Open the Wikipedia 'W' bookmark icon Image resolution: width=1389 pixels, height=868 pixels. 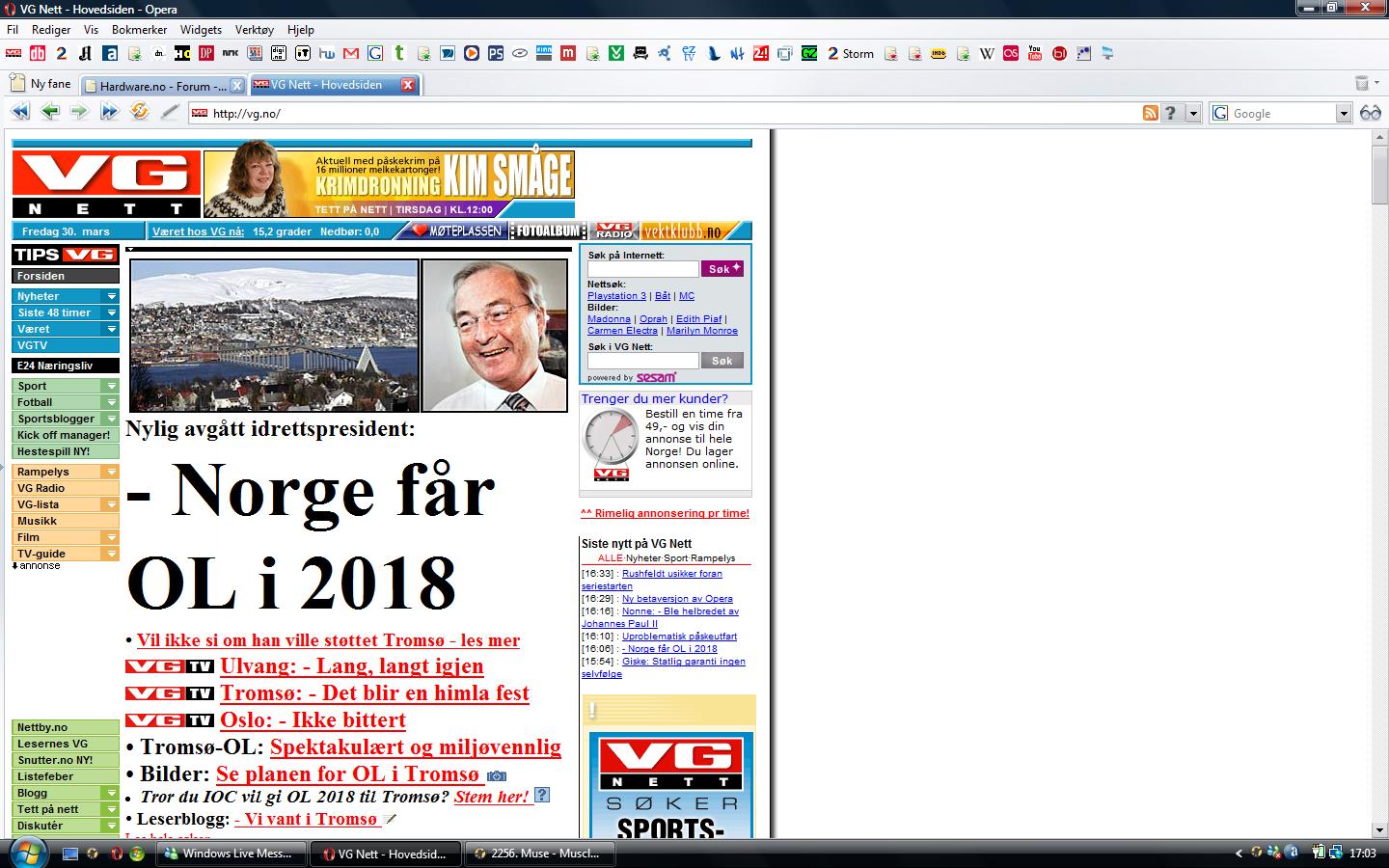[987, 53]
